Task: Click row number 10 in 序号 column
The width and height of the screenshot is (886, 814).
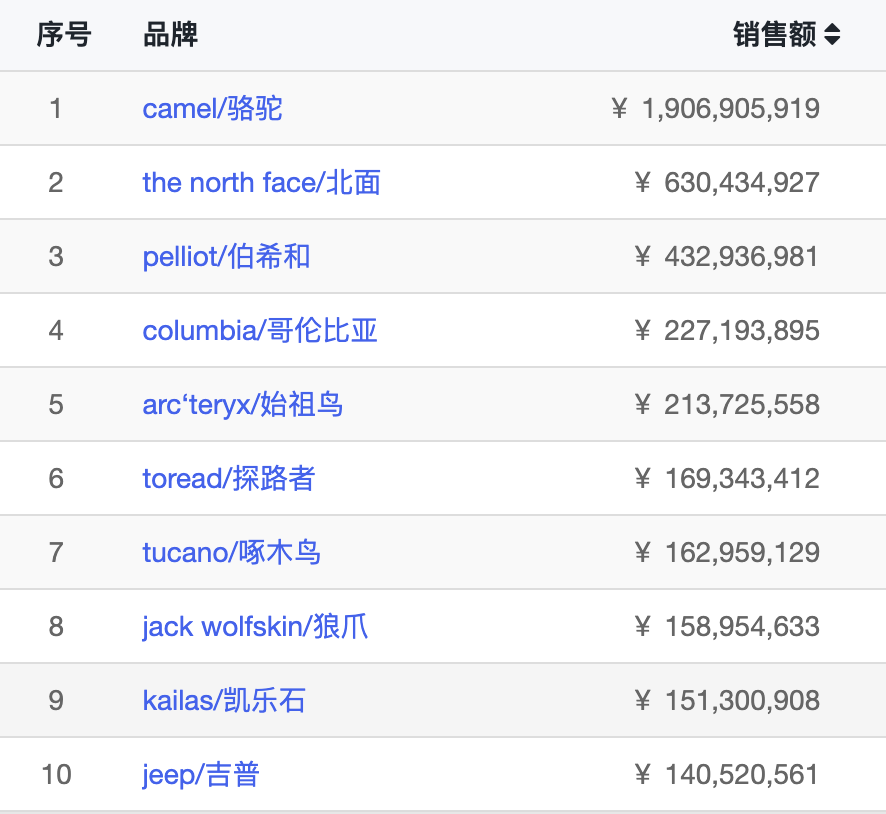Action: pos(56,774)
